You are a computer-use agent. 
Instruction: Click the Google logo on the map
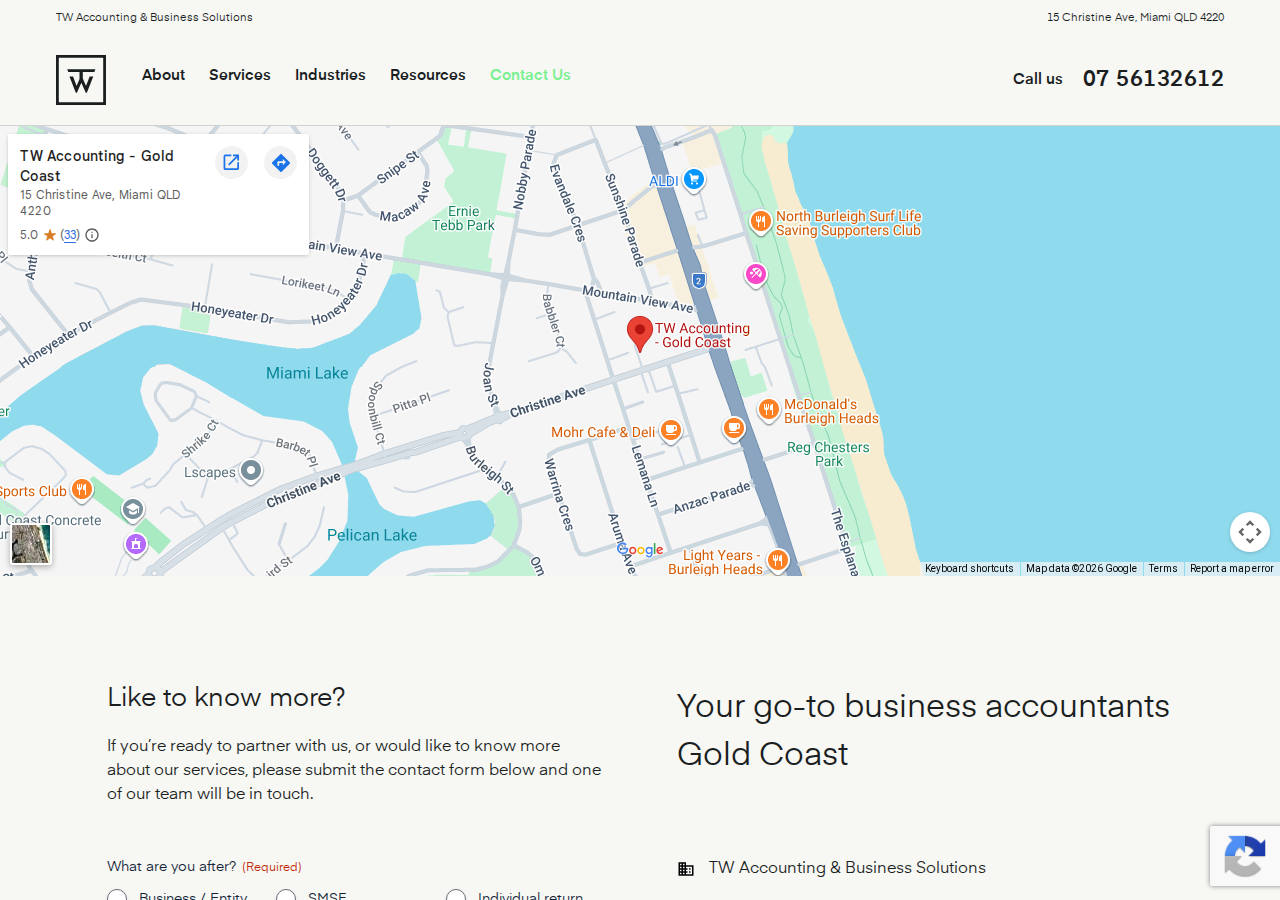[640, 550]
